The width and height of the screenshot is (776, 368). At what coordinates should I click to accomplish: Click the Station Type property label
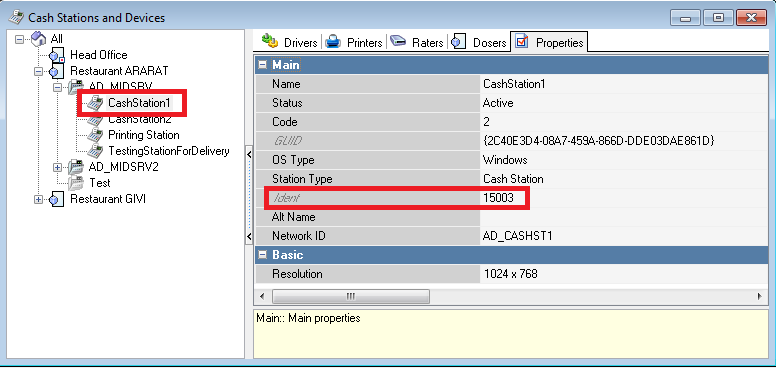click(302, 179)
